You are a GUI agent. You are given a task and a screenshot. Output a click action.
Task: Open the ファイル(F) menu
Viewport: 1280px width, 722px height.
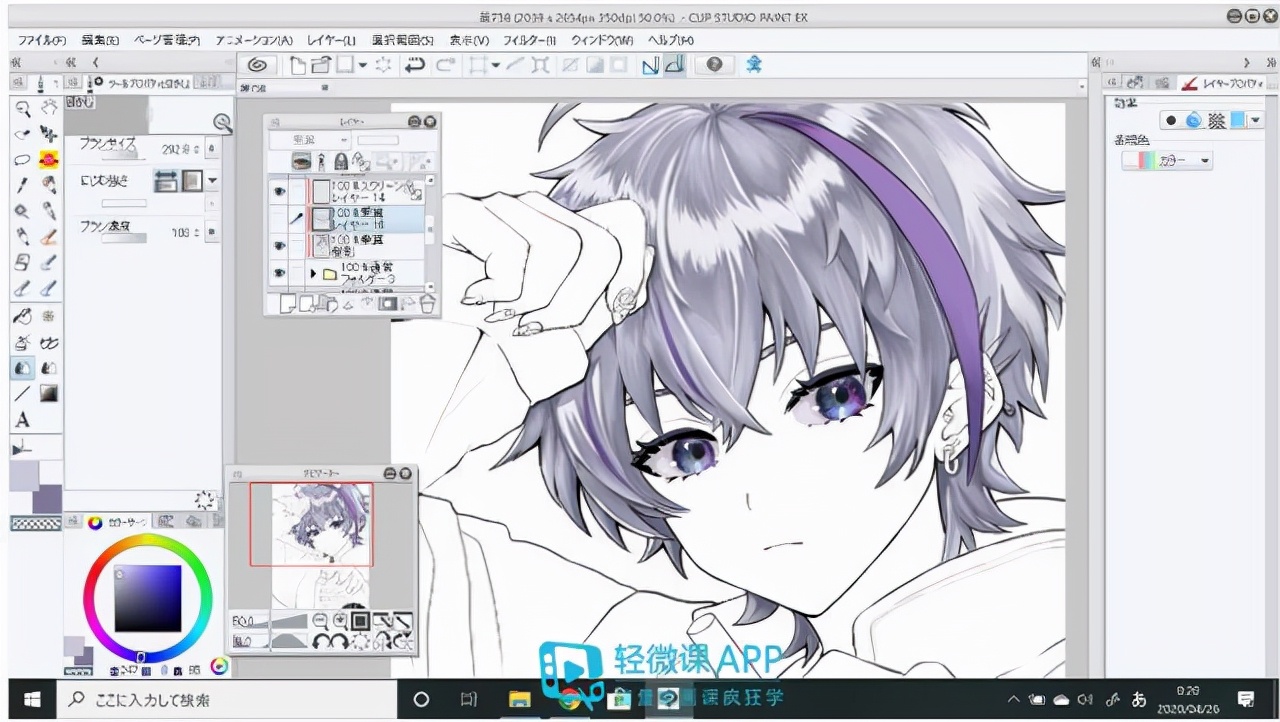tap(42, 40)
